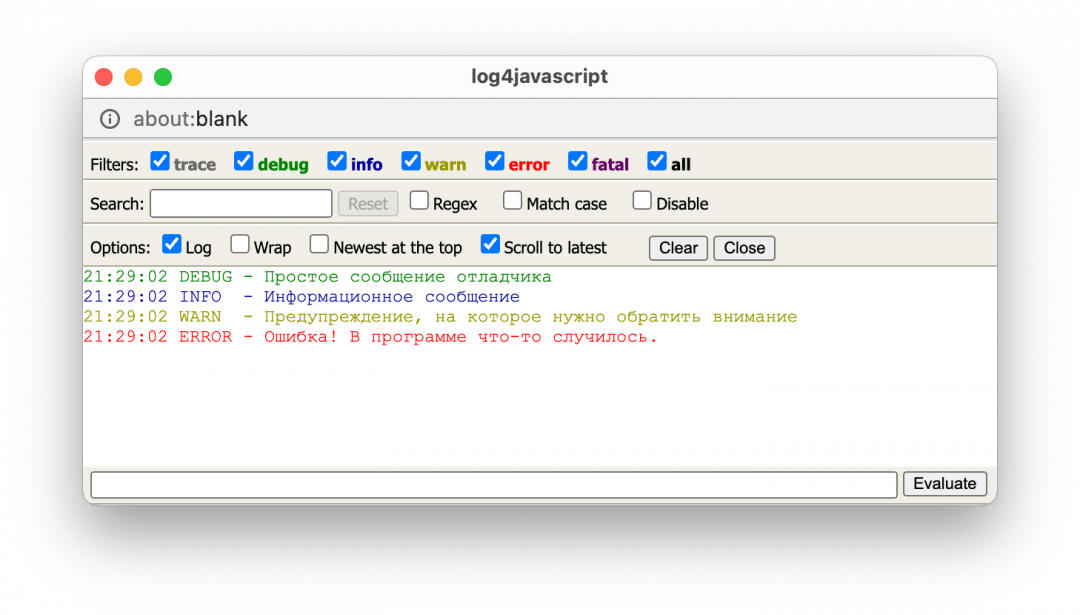
Task: Enable Newest at the top
Action: 319,244
